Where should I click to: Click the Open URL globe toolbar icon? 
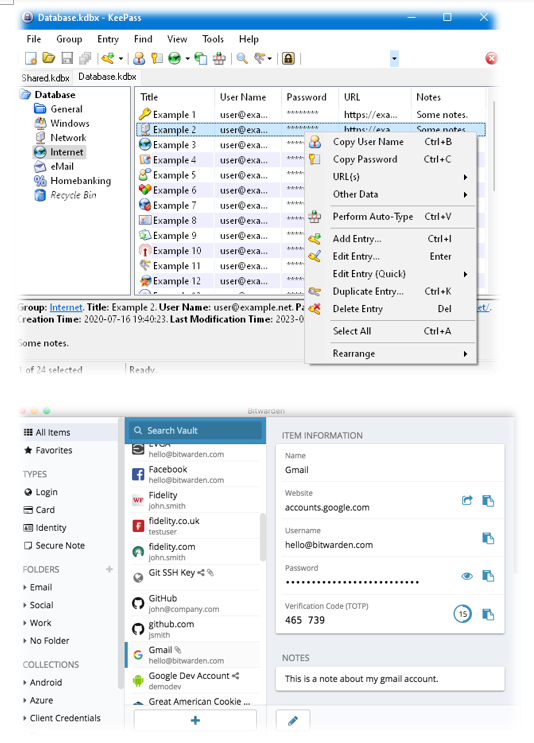[175, 58]
